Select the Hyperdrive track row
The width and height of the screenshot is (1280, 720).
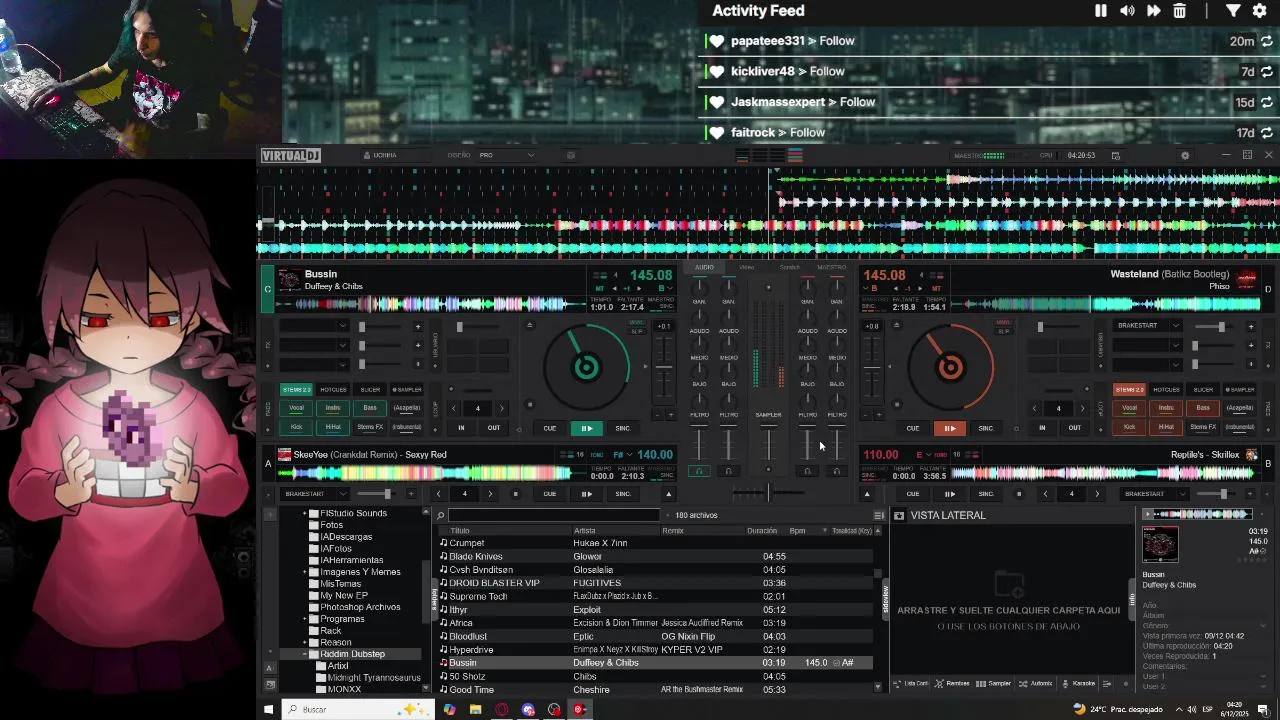point(657,650)
